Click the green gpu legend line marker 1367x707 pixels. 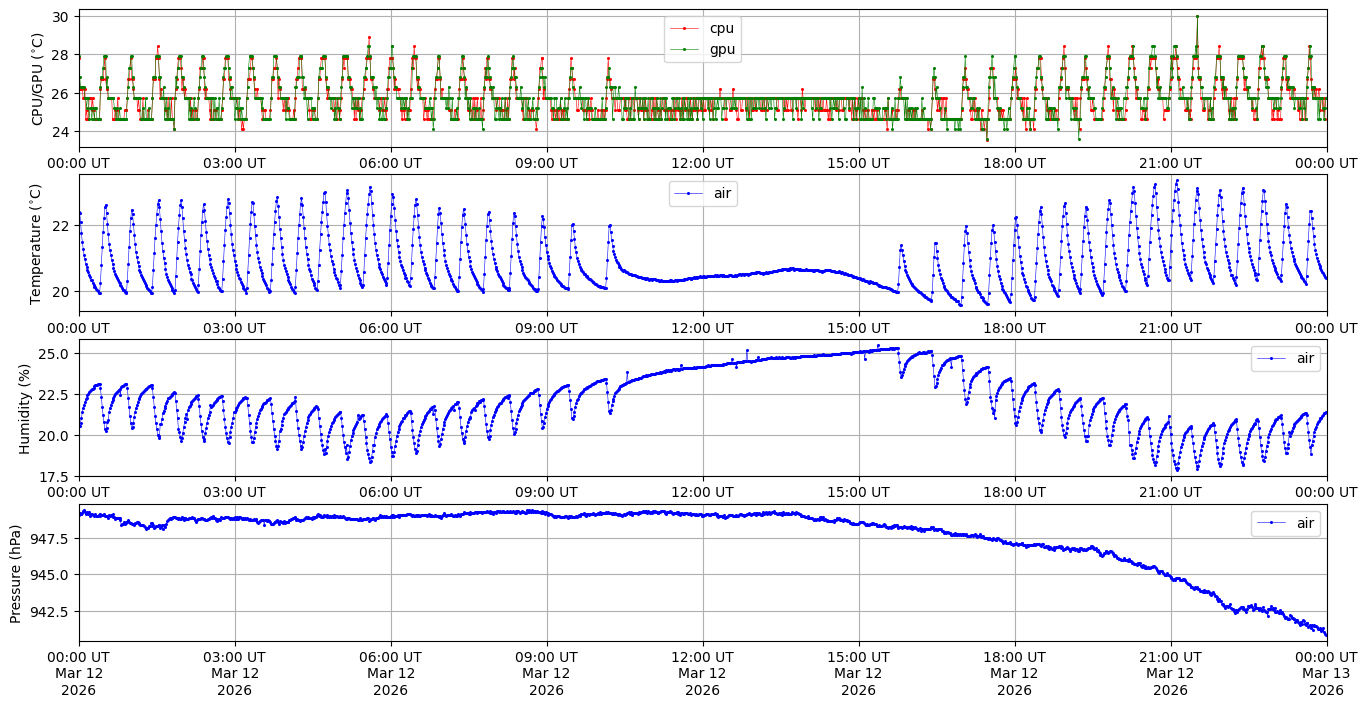(684, 48)
